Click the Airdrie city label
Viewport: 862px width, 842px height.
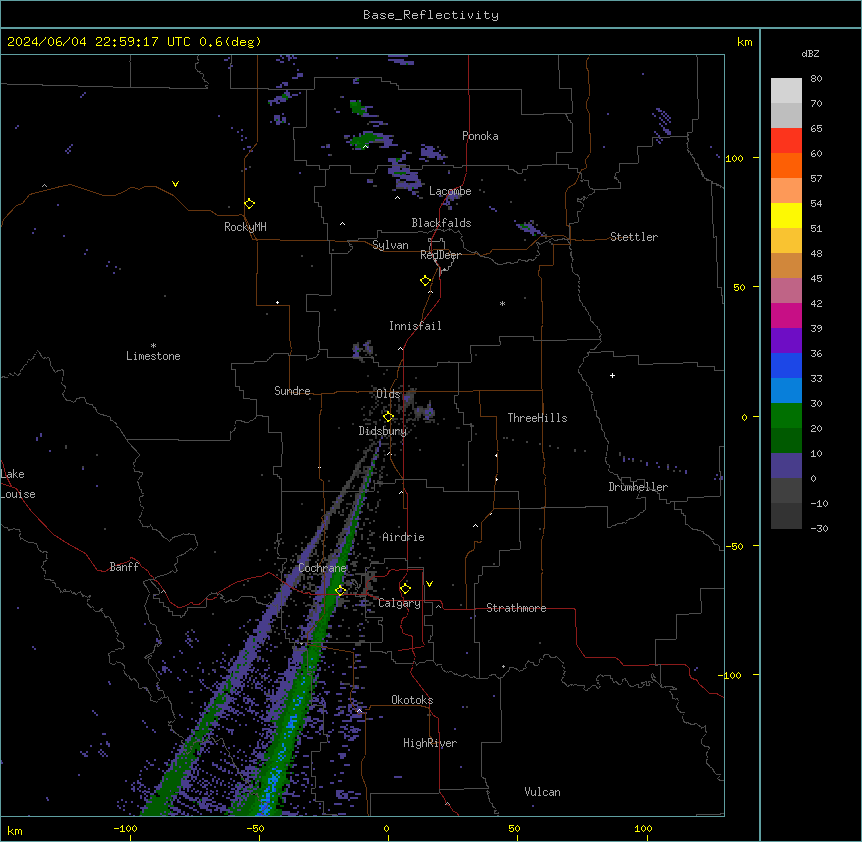pos(403,537)
